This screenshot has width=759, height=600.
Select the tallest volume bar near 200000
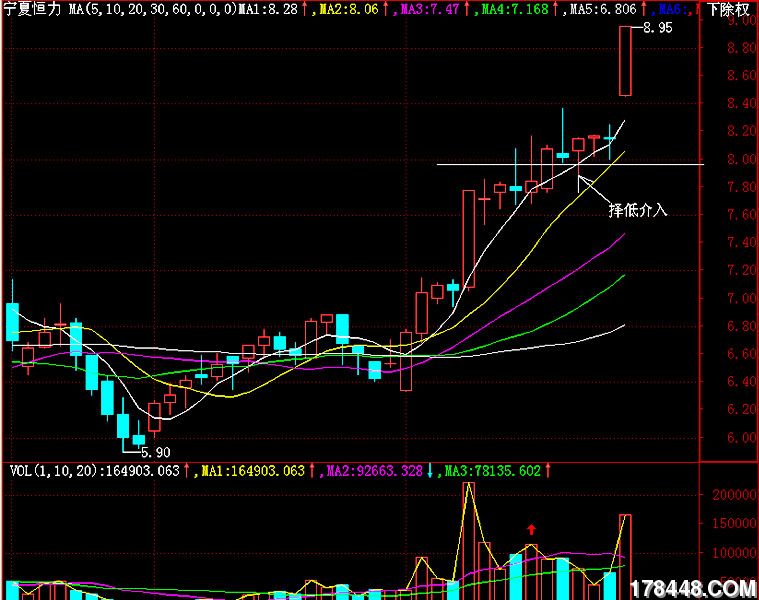tap(469, 541)
